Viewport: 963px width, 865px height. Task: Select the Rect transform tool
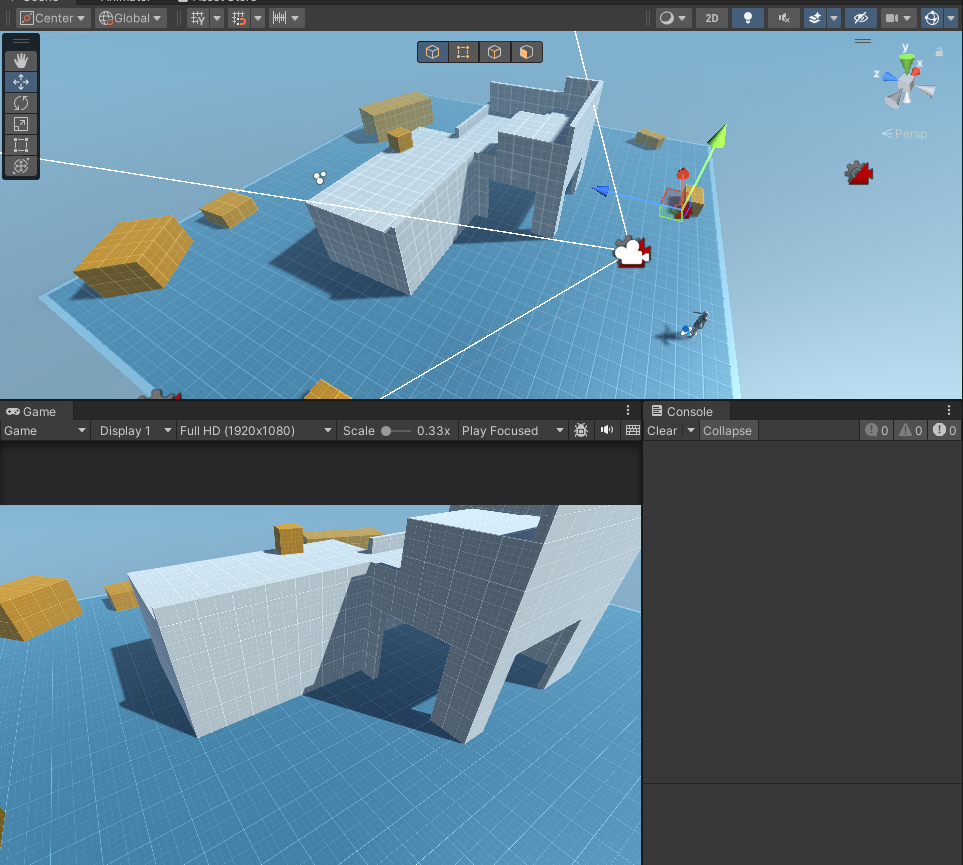(x=21, y=145)
